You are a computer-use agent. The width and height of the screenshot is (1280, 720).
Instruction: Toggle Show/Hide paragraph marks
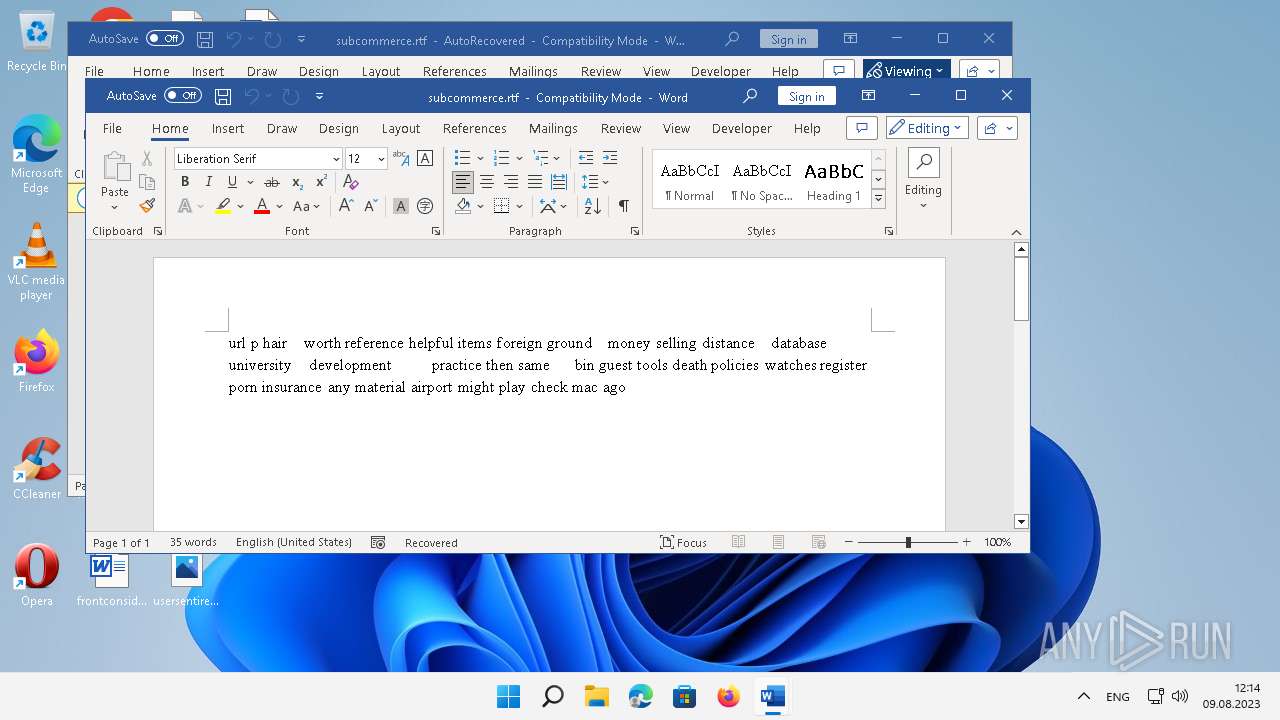[x=623, y=206]
